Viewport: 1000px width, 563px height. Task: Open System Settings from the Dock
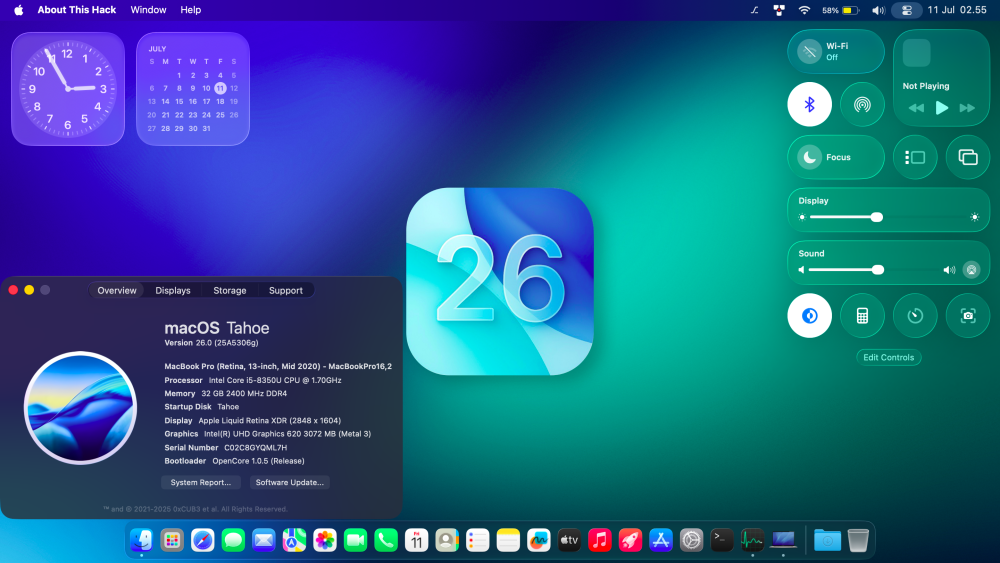click(691, 540)
